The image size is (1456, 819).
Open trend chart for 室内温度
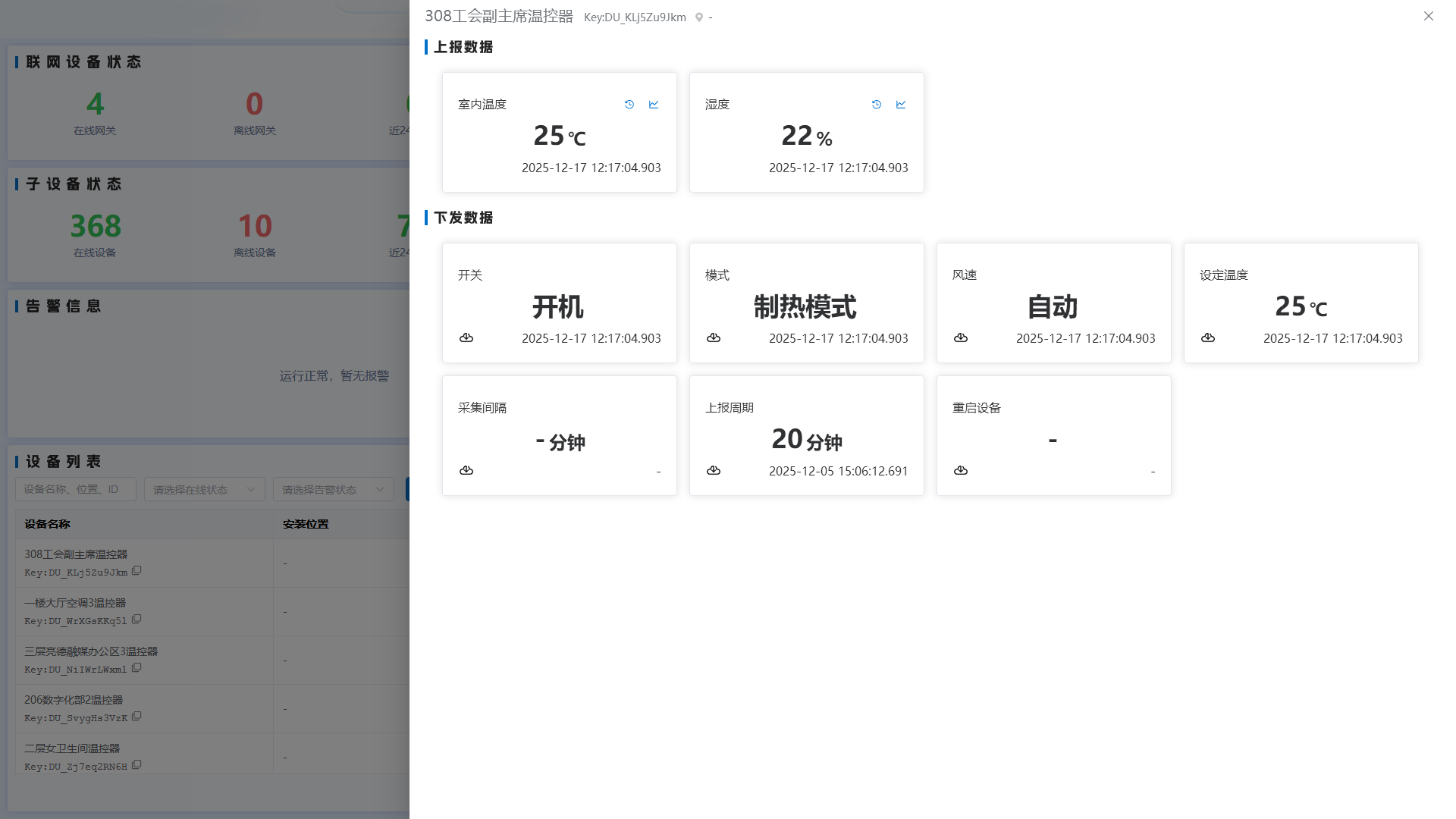pyautogui.click(x=654, y=105)
